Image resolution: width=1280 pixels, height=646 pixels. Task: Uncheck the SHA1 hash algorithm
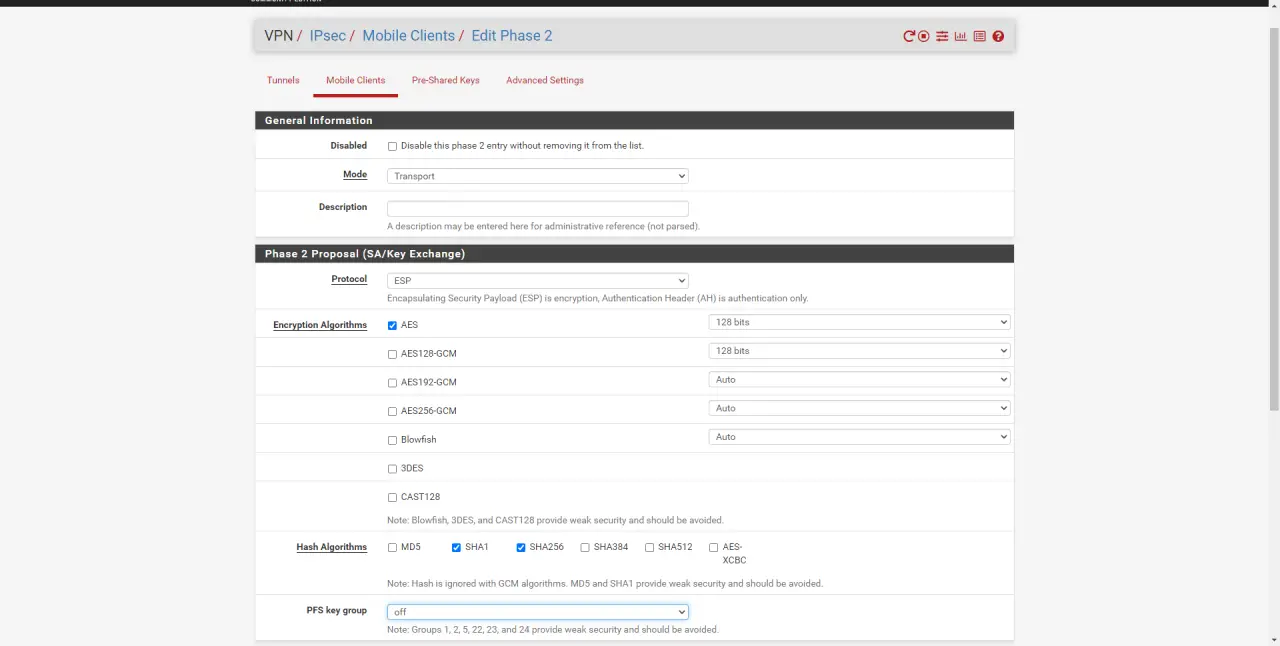pyautogui.click(x=456, y=548)
